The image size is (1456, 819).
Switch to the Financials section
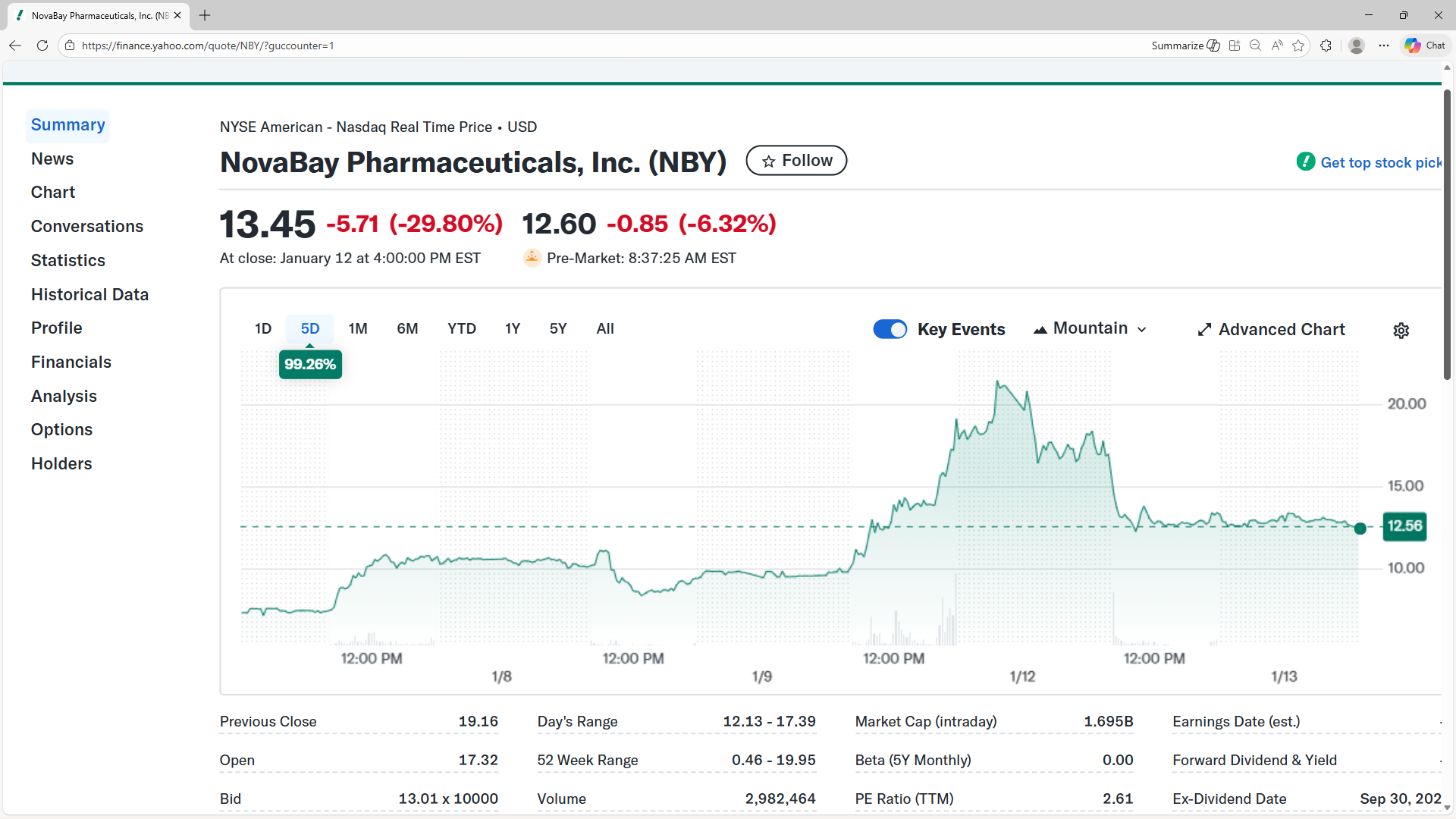click(71, 362)
